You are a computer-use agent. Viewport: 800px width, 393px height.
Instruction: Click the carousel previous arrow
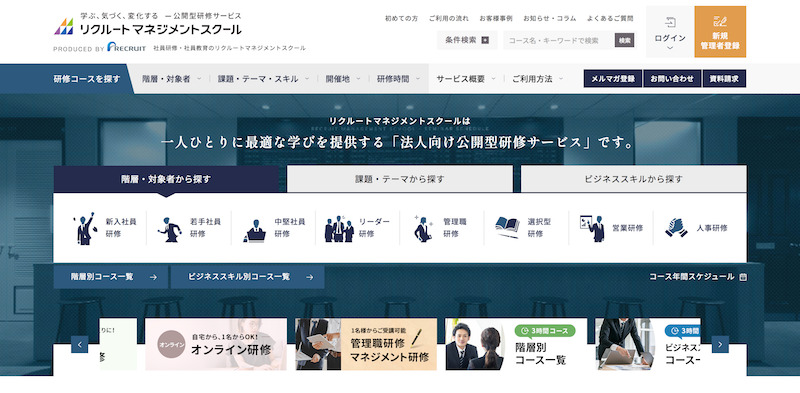click(x=80, y=345)
